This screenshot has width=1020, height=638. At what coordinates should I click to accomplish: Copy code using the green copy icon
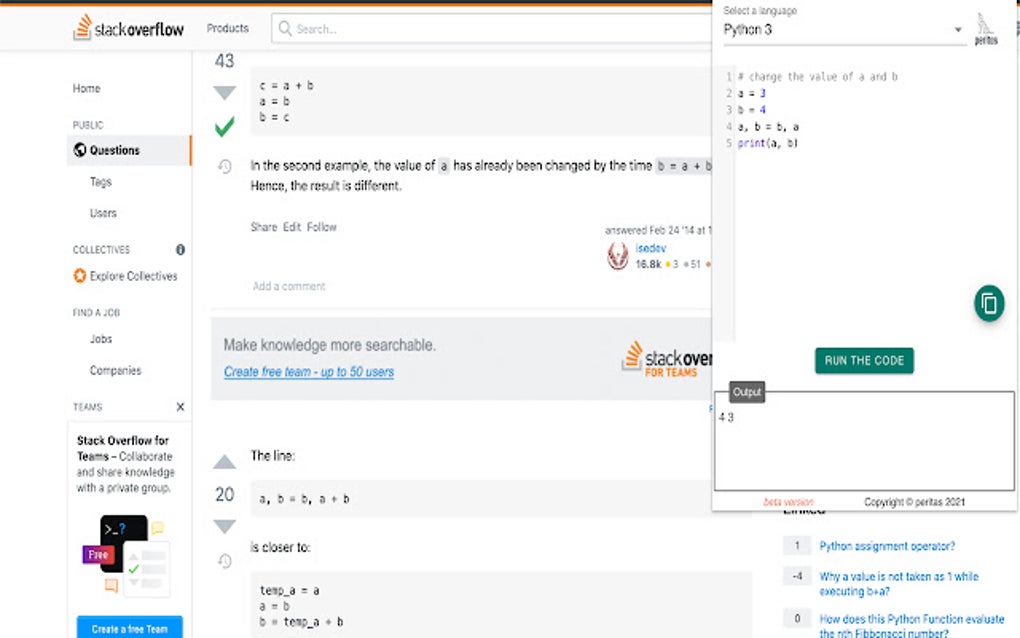988,304
